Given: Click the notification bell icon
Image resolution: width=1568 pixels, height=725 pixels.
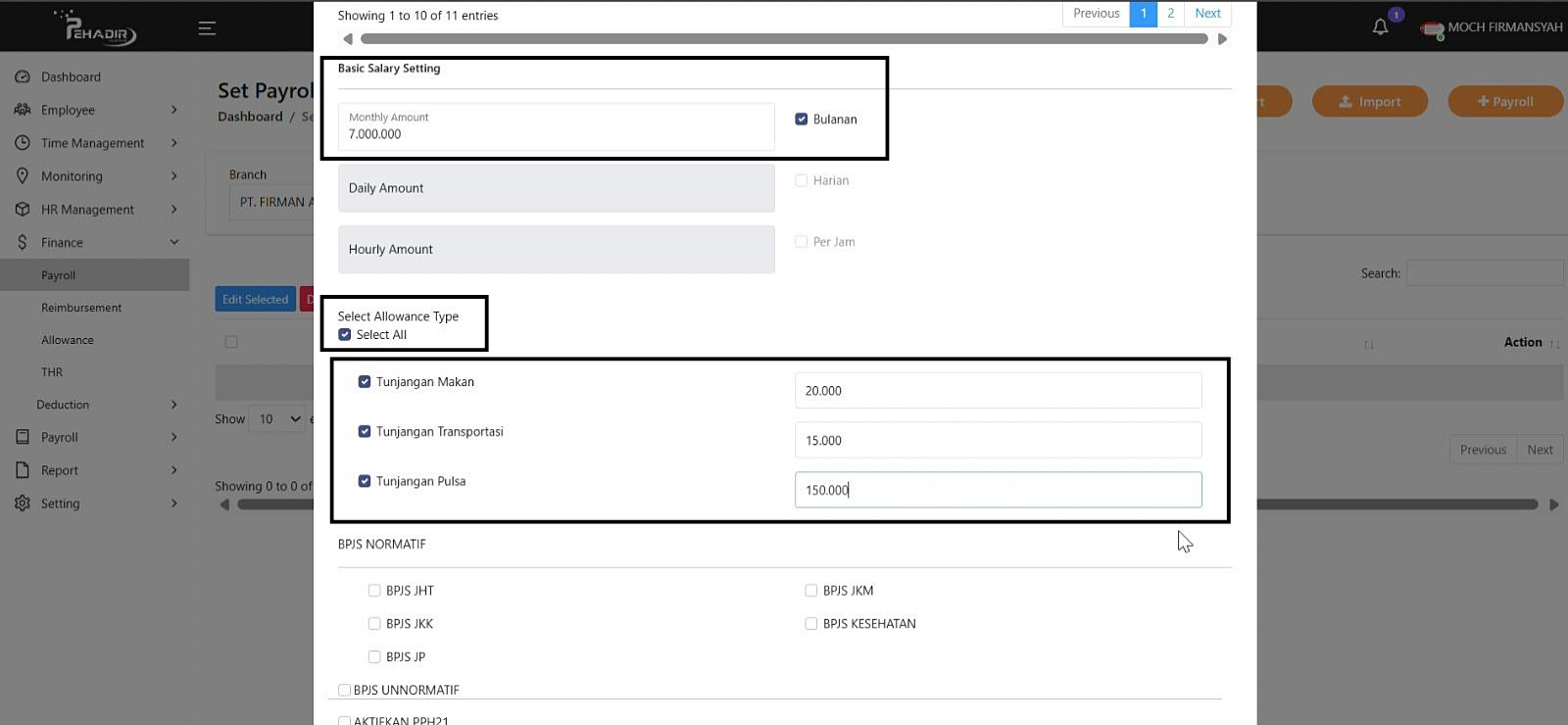Looking at the screenshot, I should 1380,27.
